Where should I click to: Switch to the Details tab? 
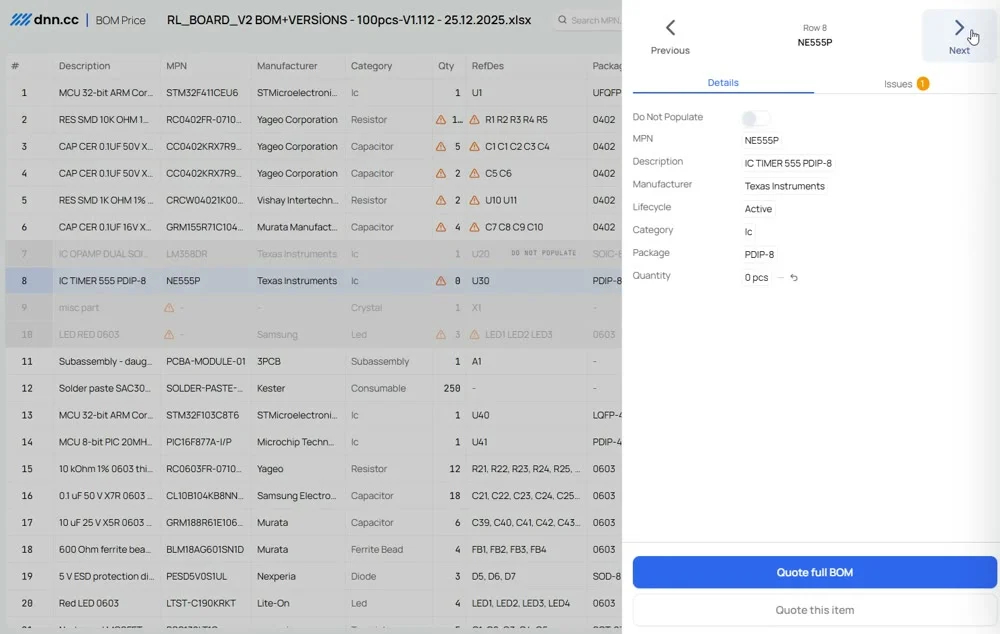pyautogui.click(x=723, y=83)
